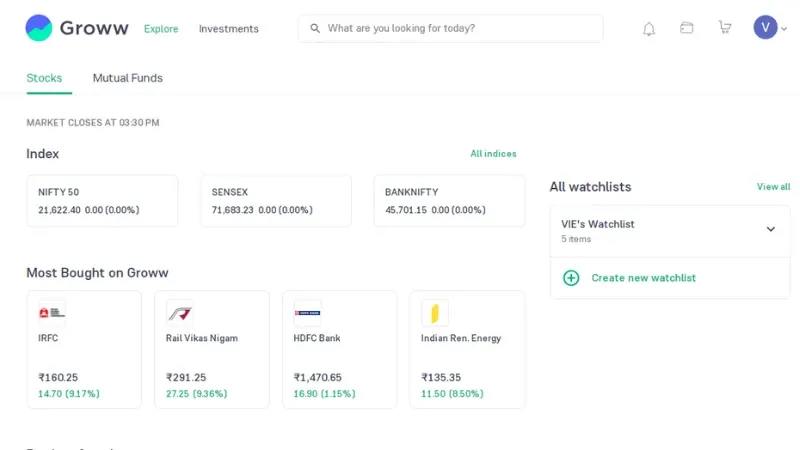Click the '5 items' watchlist count
The height and width of the screenshot is (450, 800).
point(576,239)
